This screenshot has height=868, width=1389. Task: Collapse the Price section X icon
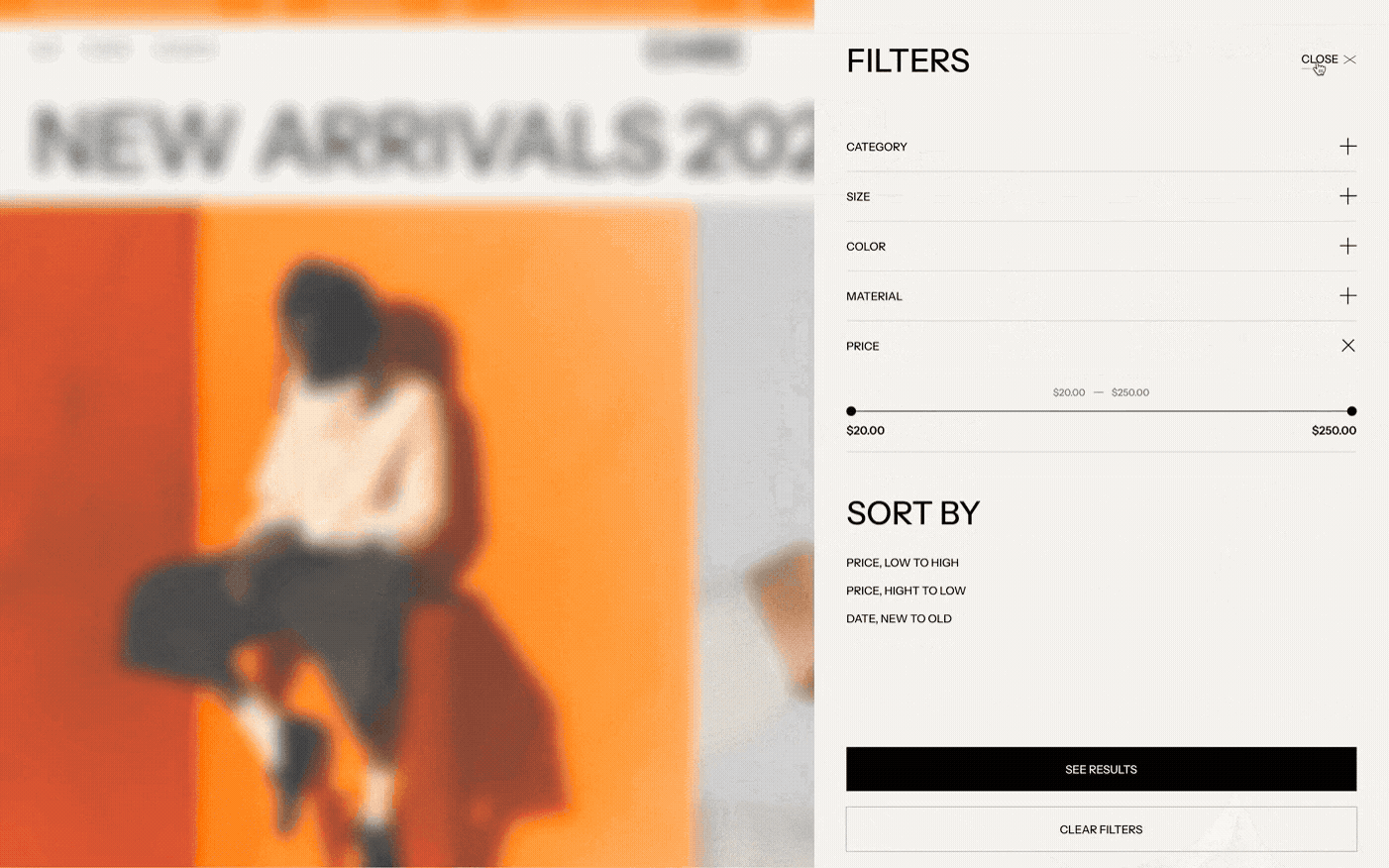pyautogui.click(x=1347, y=346)
